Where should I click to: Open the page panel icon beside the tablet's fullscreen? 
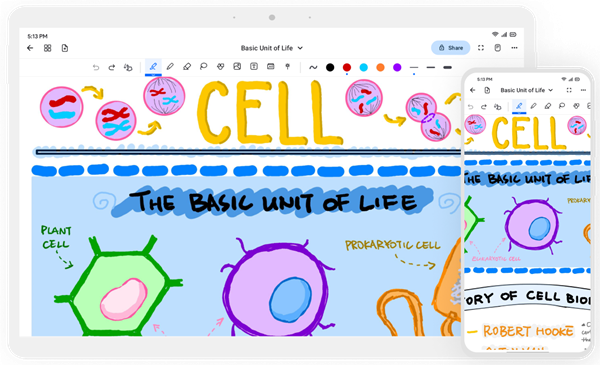[x=497, y=48]
